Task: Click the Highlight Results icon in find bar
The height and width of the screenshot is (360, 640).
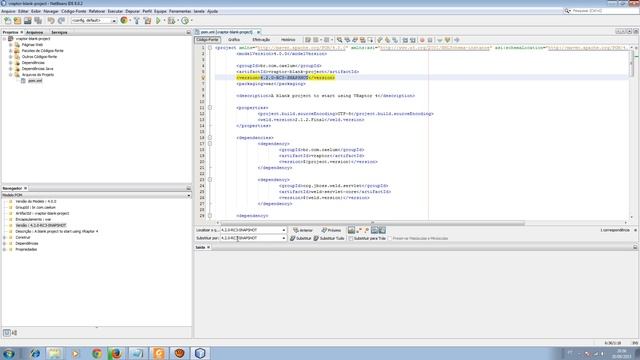Action: coord(374,231)
